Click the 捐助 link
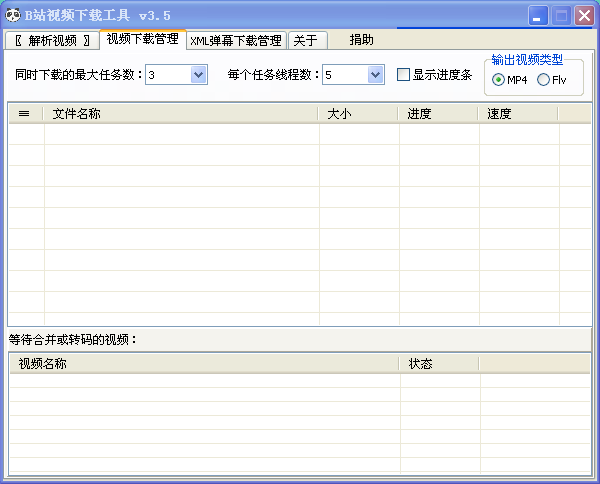 coord(361,40)
